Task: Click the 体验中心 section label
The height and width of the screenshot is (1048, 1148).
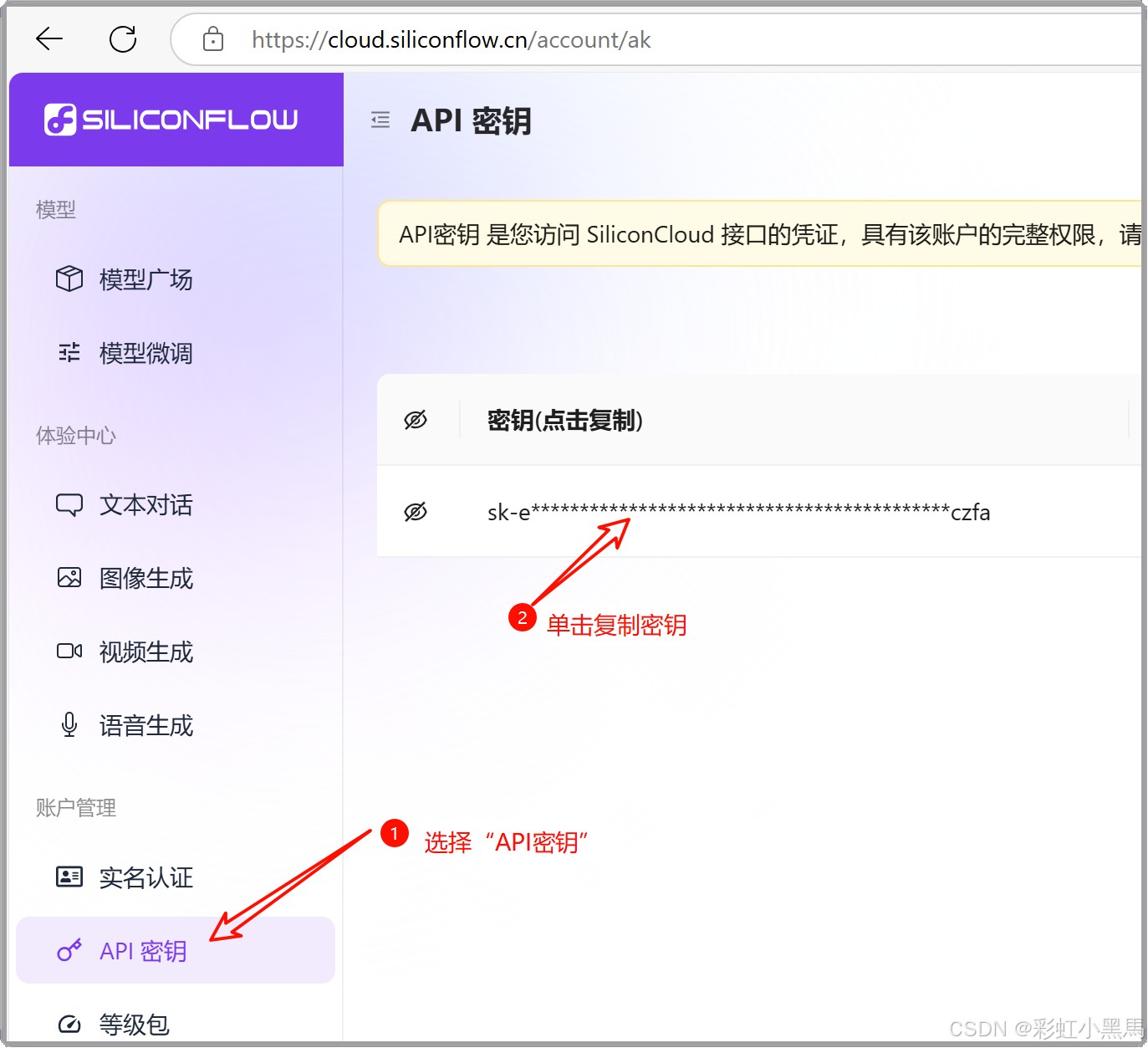Action: [76, 436]
